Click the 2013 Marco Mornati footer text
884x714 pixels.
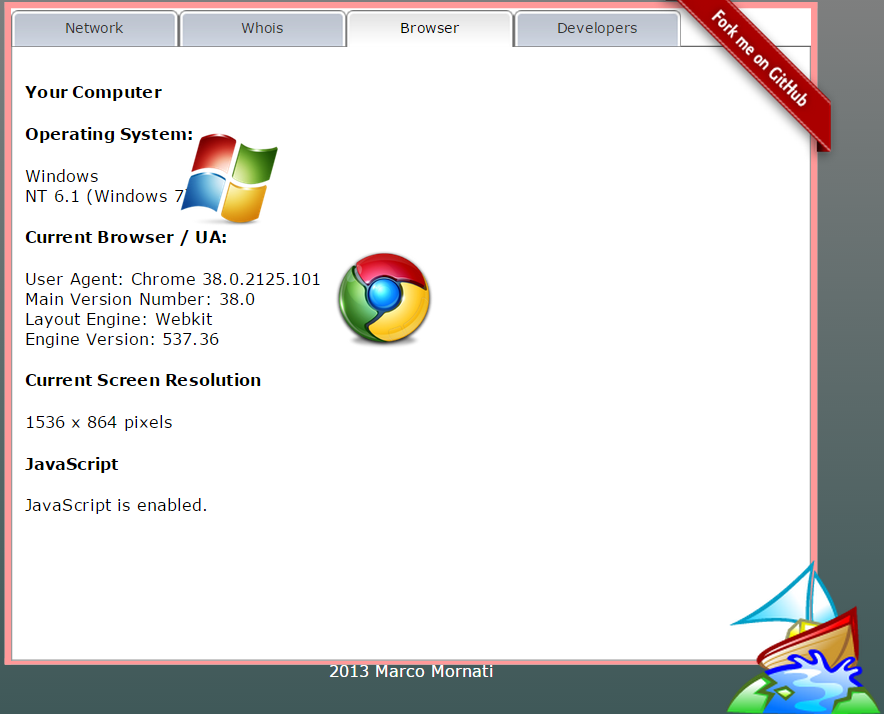click(x=411, y=671)
